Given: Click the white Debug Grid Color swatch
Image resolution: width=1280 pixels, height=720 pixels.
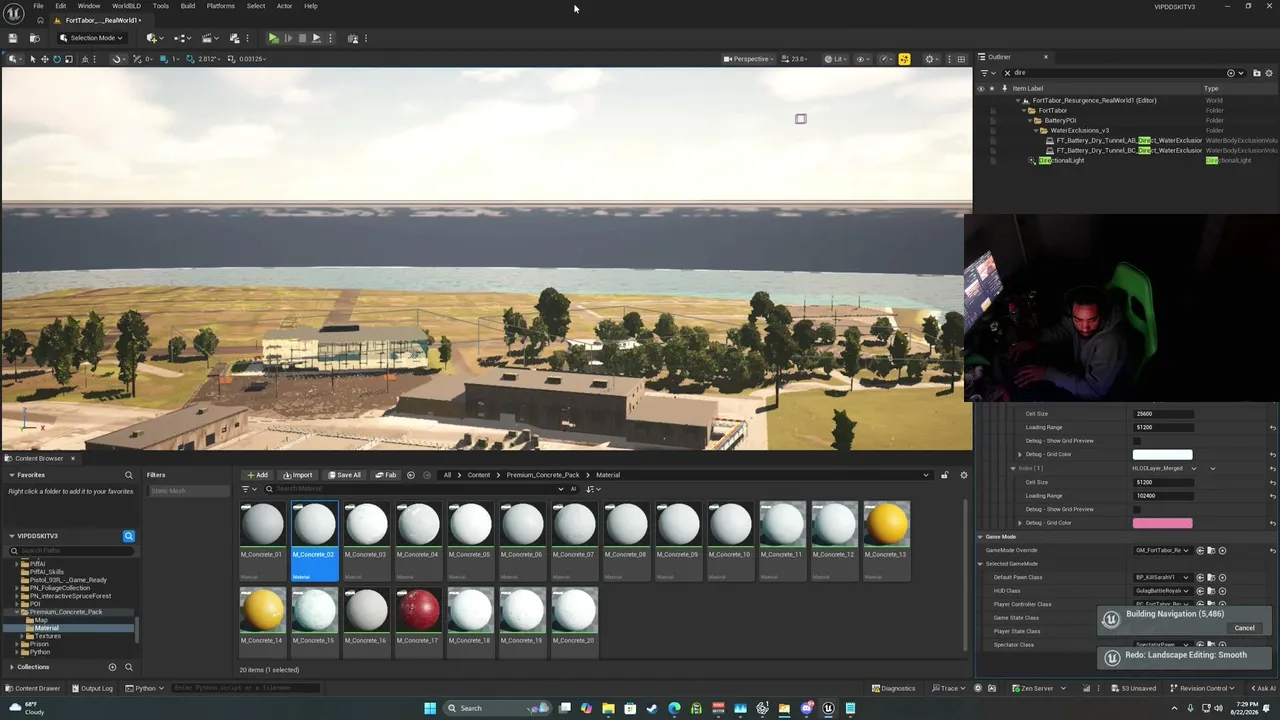Looking at the screenshot, I should 1162,455.
